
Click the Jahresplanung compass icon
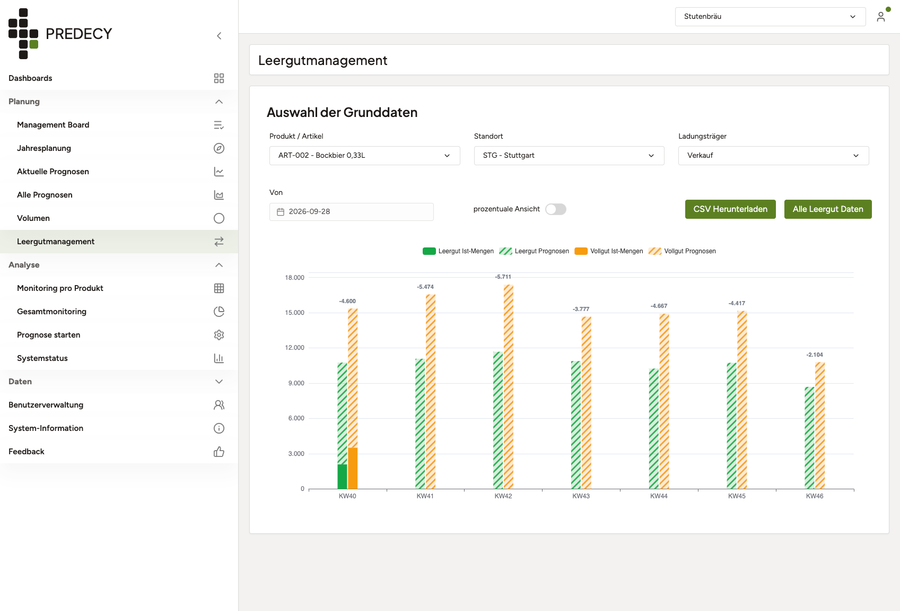click(x=219, y=148)
